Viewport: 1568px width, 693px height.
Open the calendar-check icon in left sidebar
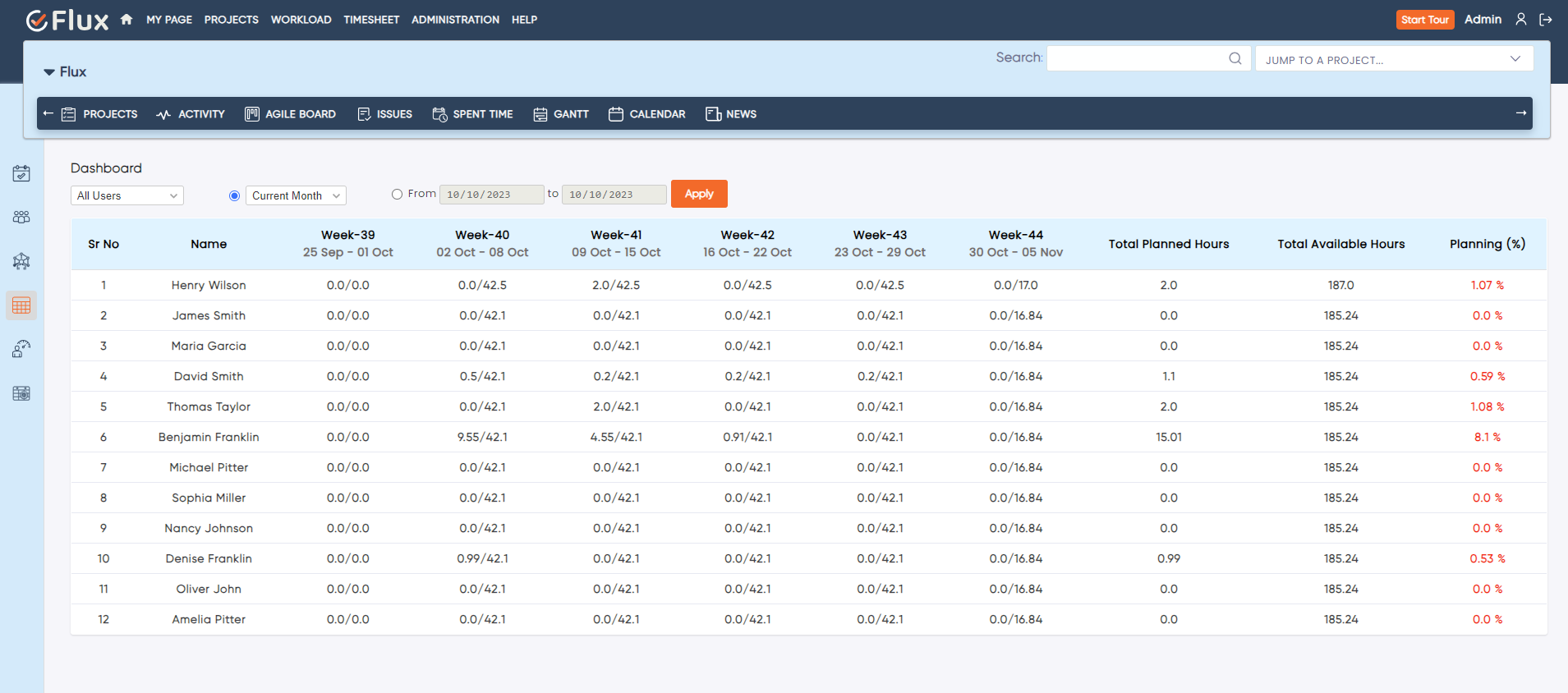click(21, 173)
